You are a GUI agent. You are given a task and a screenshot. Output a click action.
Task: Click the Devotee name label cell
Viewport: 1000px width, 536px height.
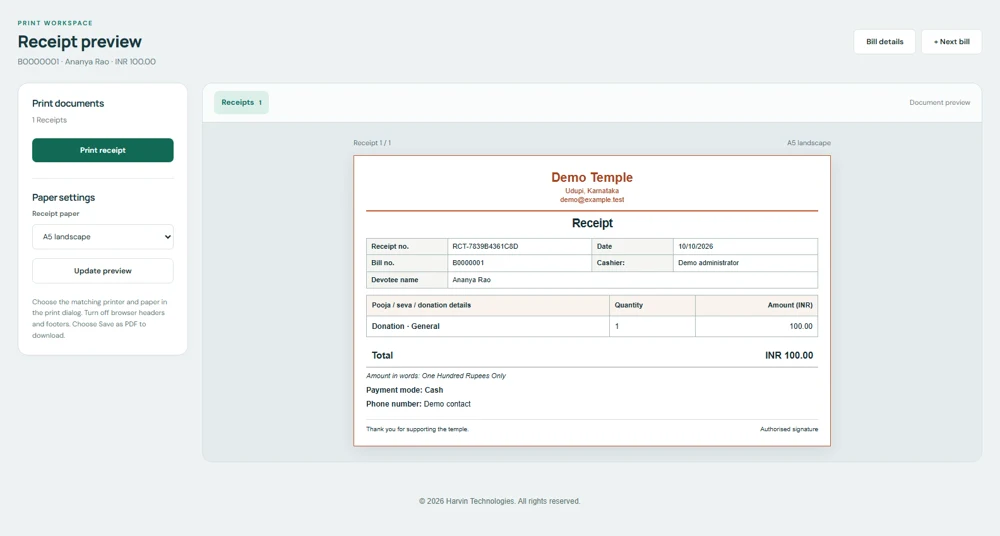(407, 279)
